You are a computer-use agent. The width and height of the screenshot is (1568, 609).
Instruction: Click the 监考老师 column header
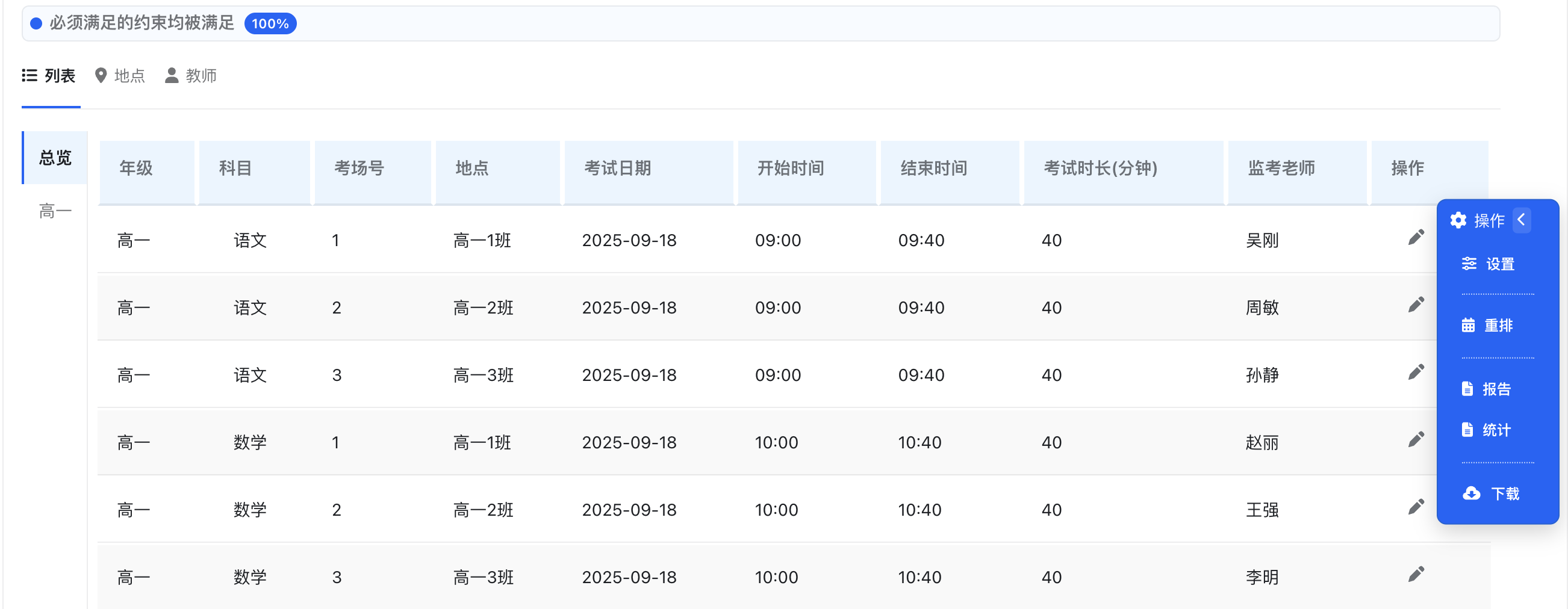[1280, 168]
